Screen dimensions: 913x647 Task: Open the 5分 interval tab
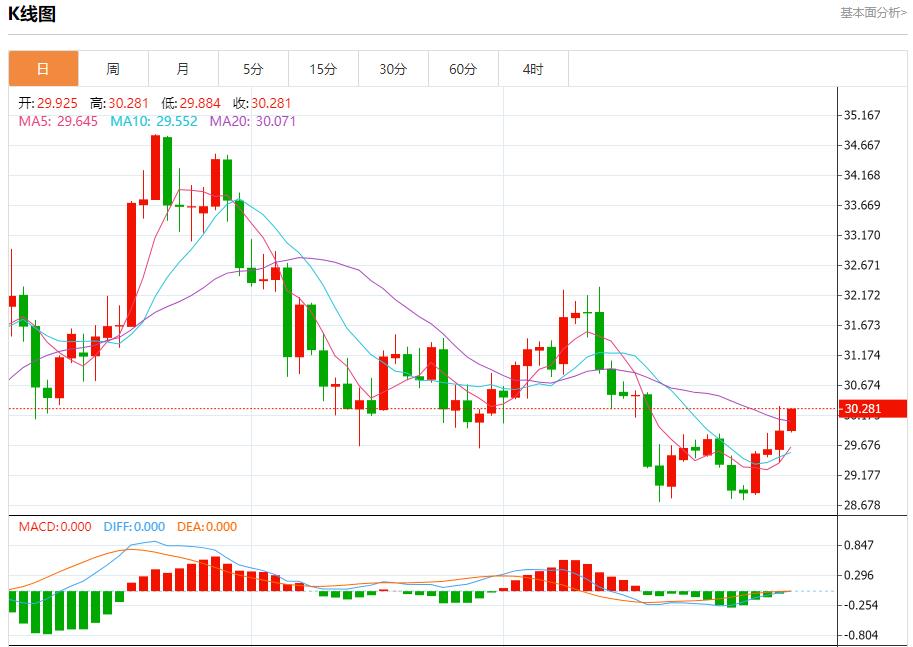(253, 69)
